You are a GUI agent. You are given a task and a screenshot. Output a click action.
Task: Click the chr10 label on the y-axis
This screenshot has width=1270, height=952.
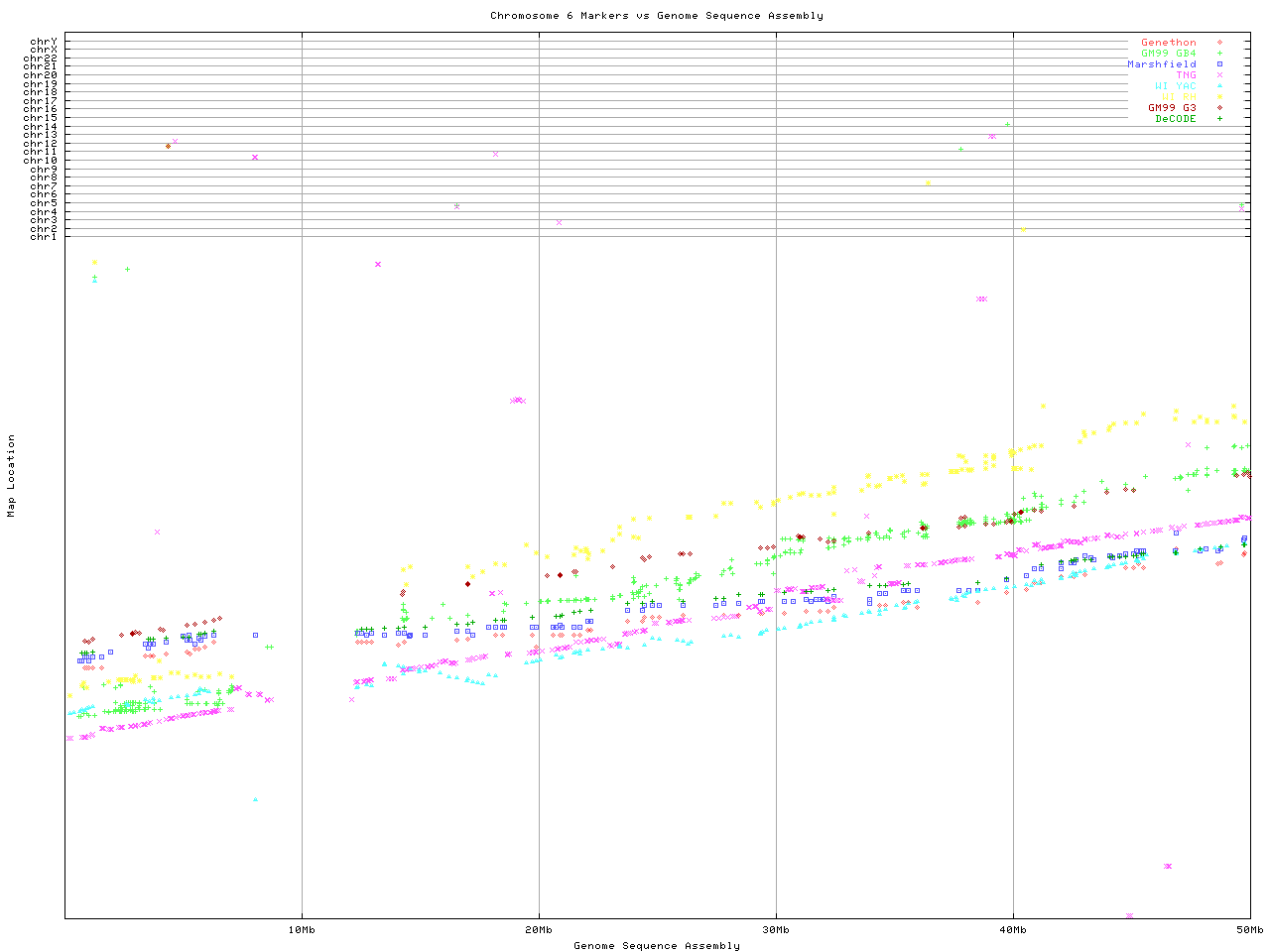40,161
